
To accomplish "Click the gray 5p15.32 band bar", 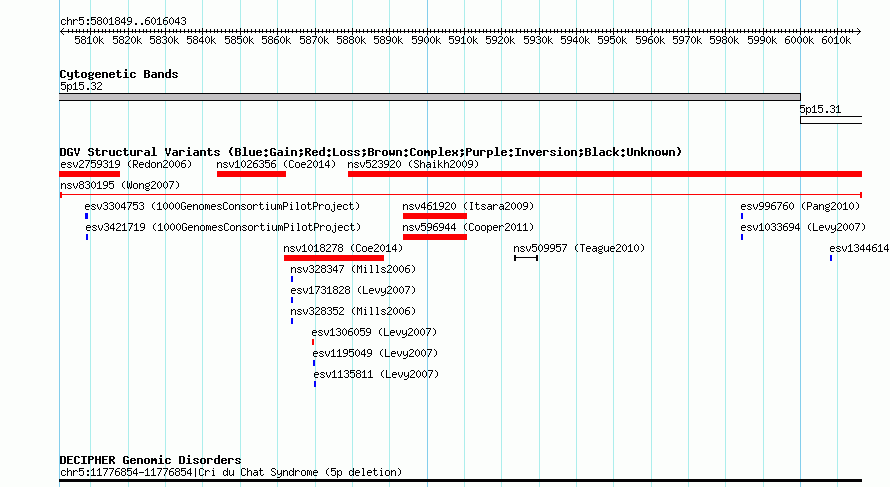I will (x=430, y=97).
